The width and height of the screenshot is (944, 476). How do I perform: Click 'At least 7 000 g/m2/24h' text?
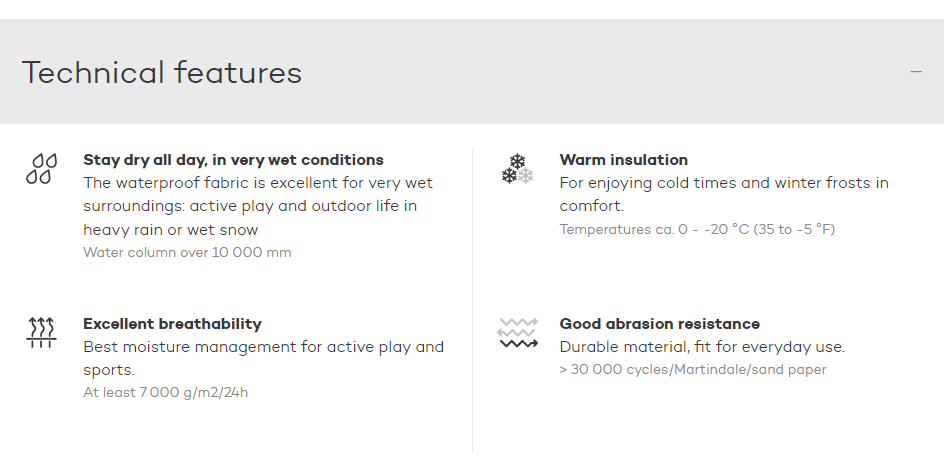pyautogui.click(x=166, y=392)
